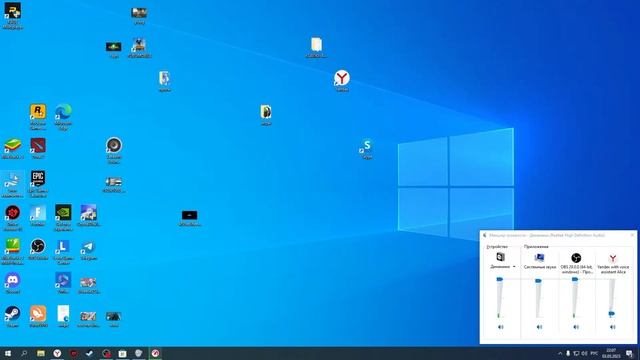The image size is (640, 360).
Task: Open Yandex browser from the taskbar
Action: pos(57,353)
